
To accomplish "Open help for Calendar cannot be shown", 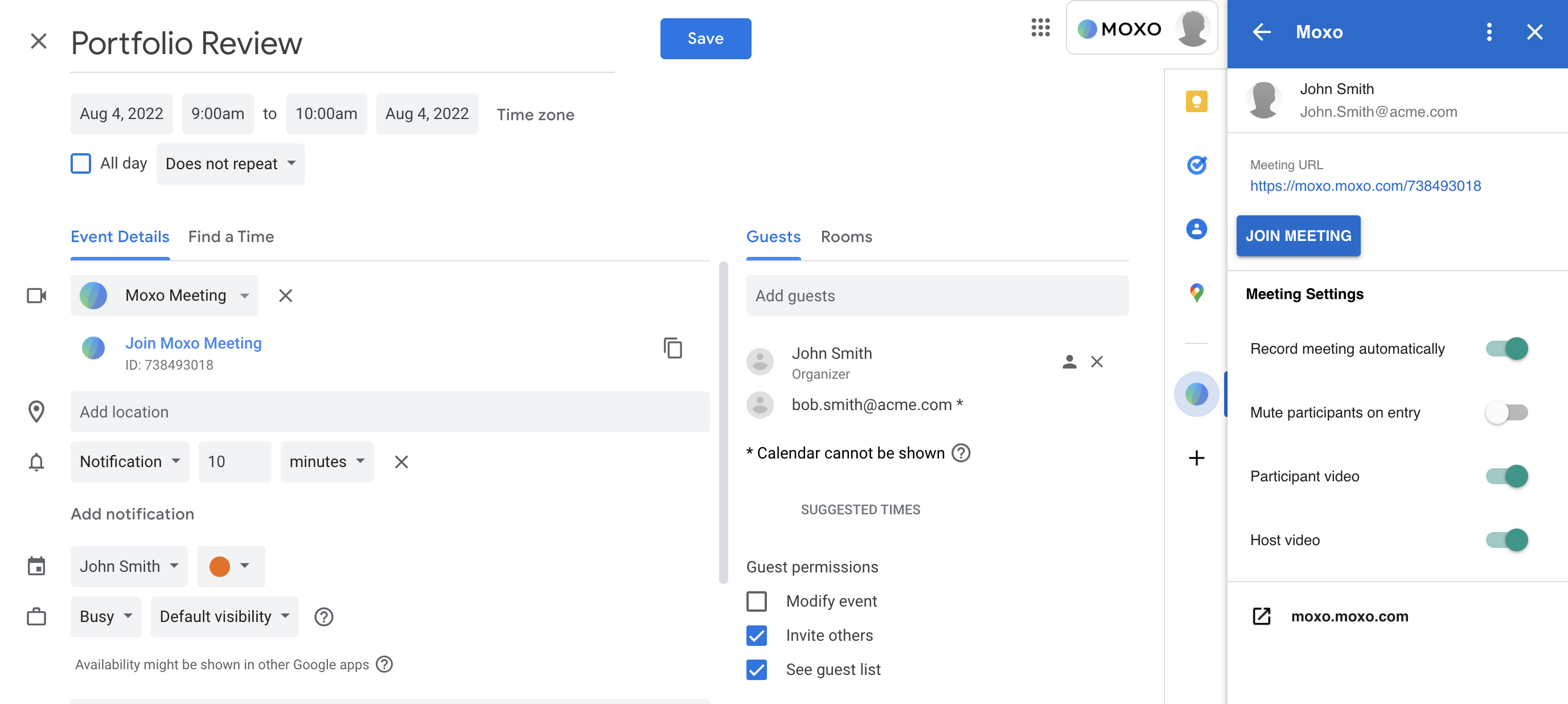I will click(961, 453).
